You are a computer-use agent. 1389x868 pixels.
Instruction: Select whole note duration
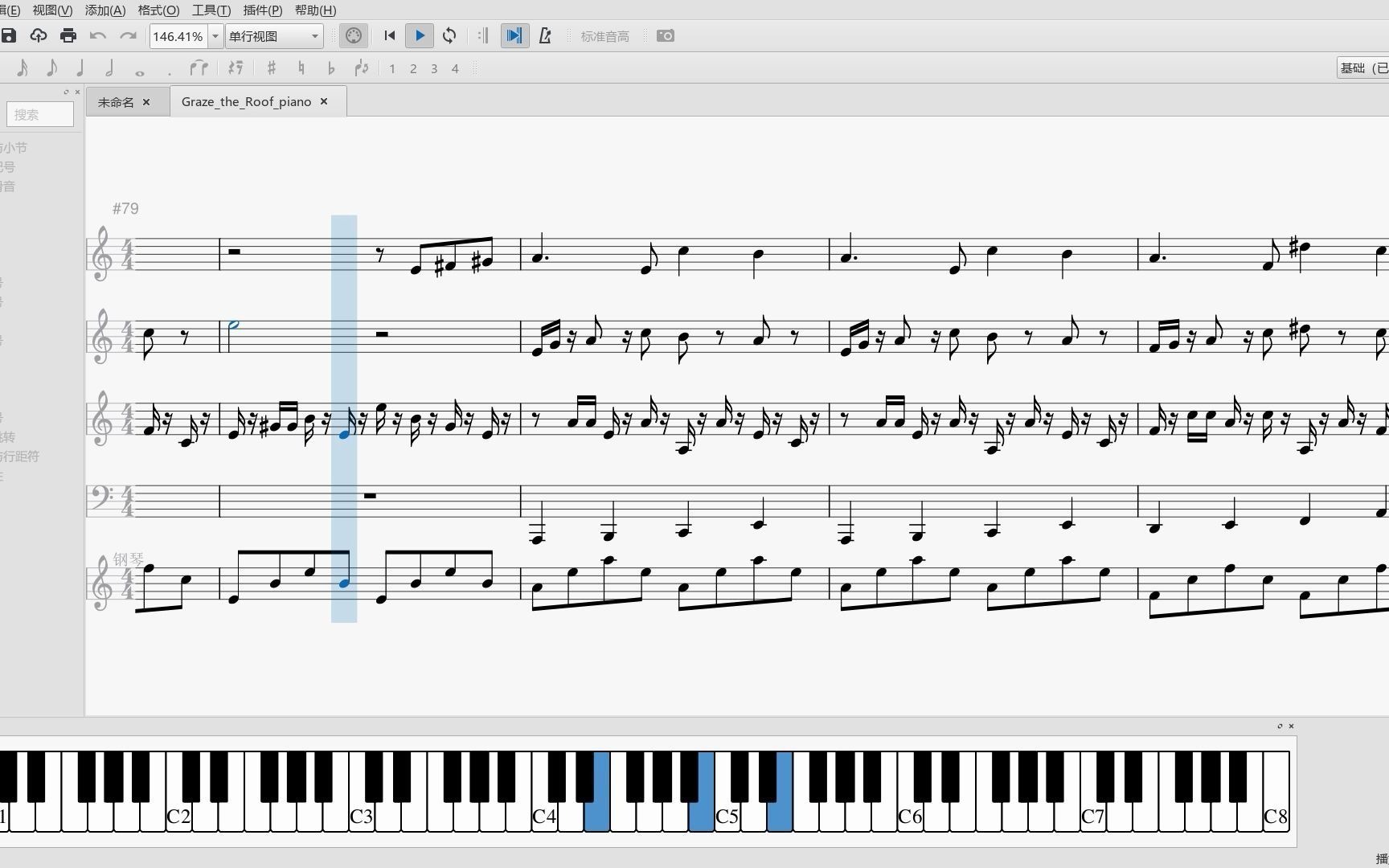(140, 72)
